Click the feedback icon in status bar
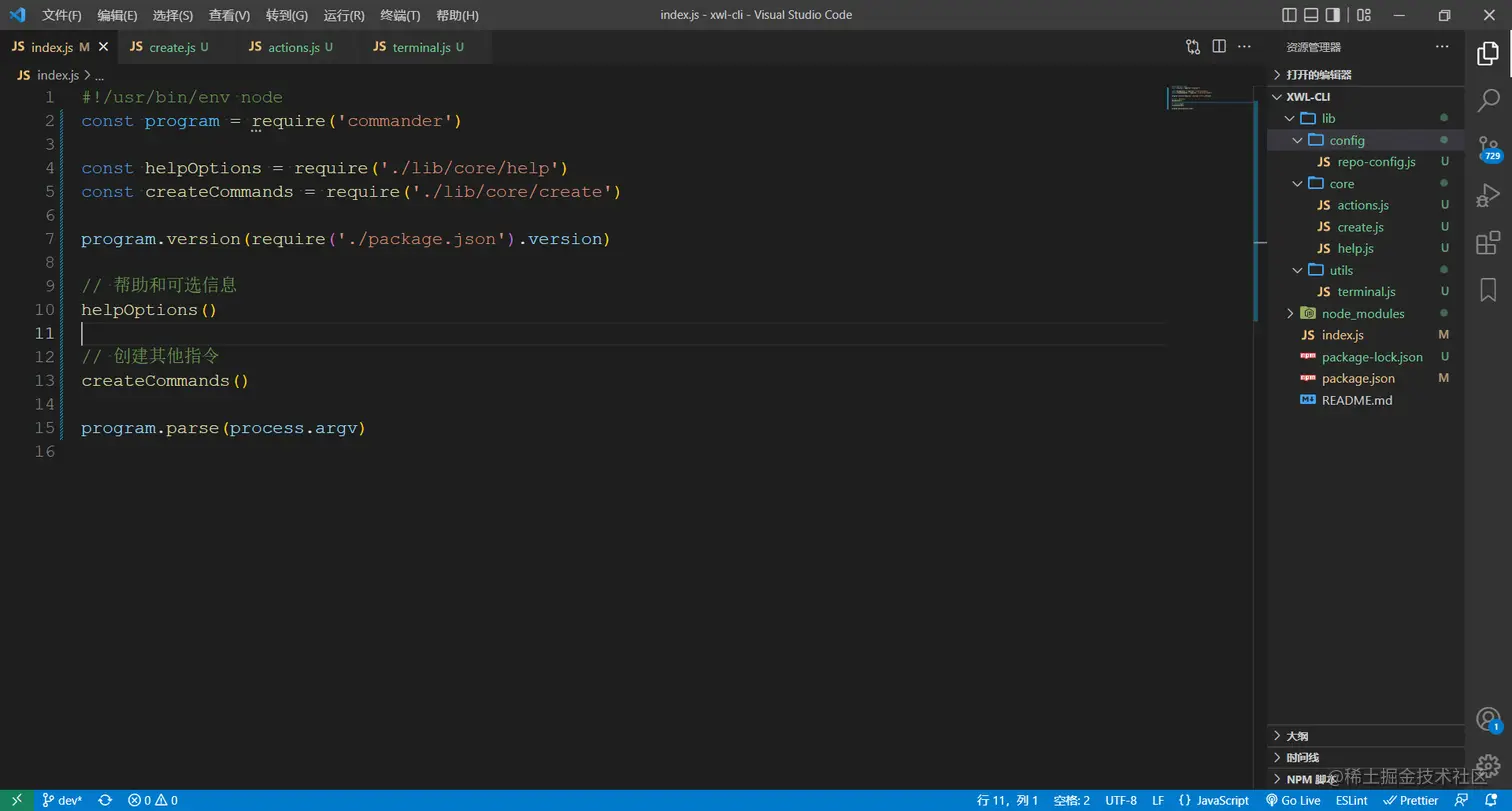Image resolution: width=1512 pixels, height=811 pixels. 1461,800
